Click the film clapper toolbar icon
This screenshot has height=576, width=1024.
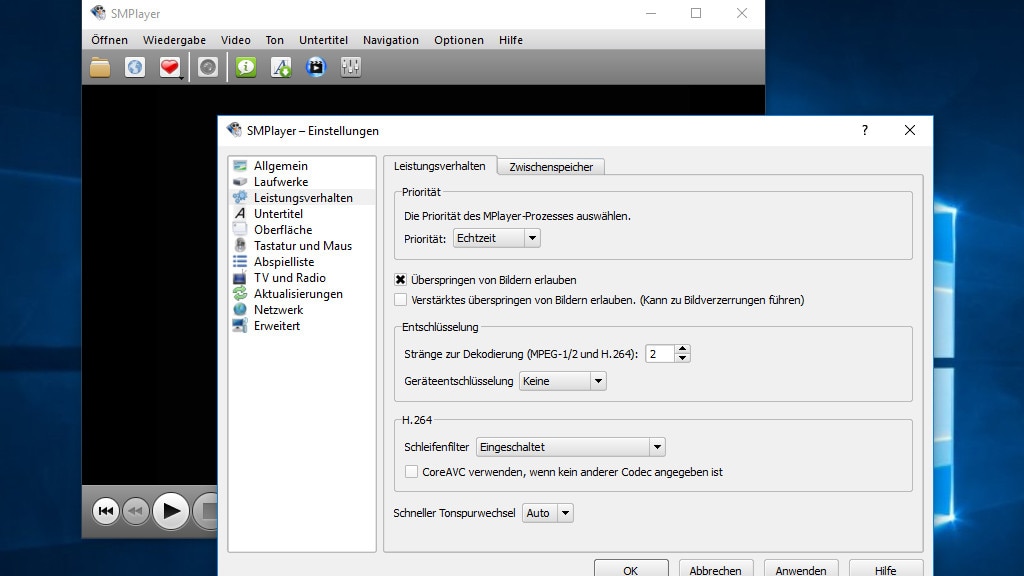coord(316,67)
